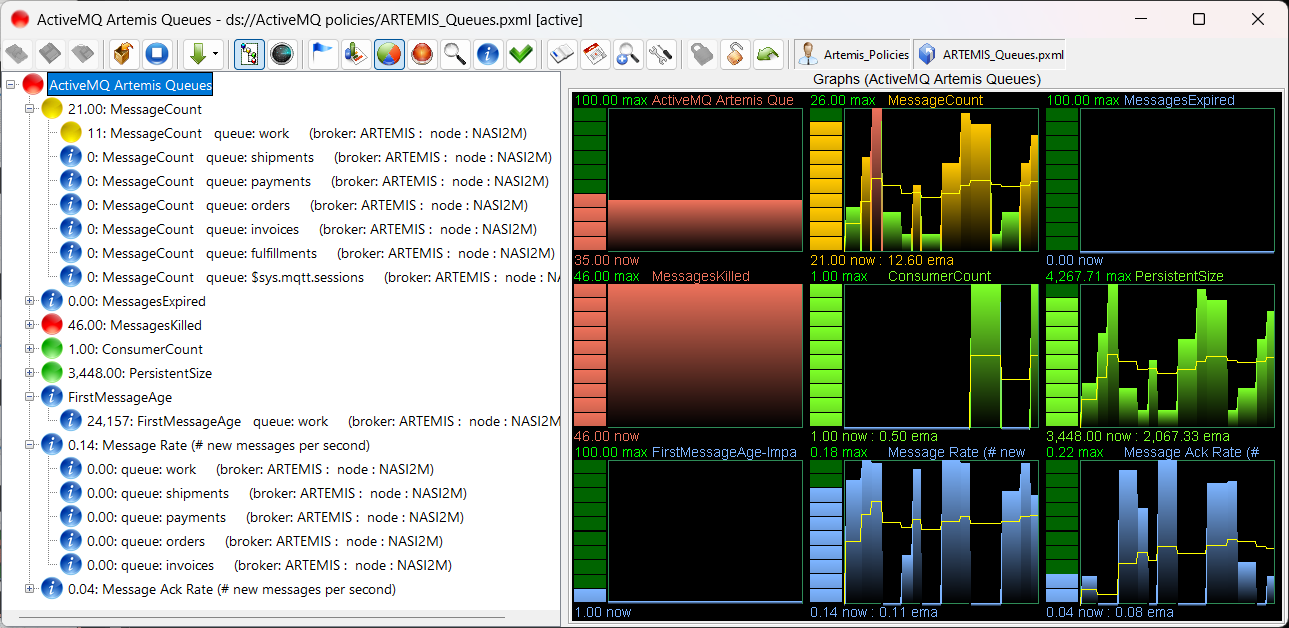Click the orange open padlock icon
This screenshot has width=1289, height=628.
coord(735,54)
